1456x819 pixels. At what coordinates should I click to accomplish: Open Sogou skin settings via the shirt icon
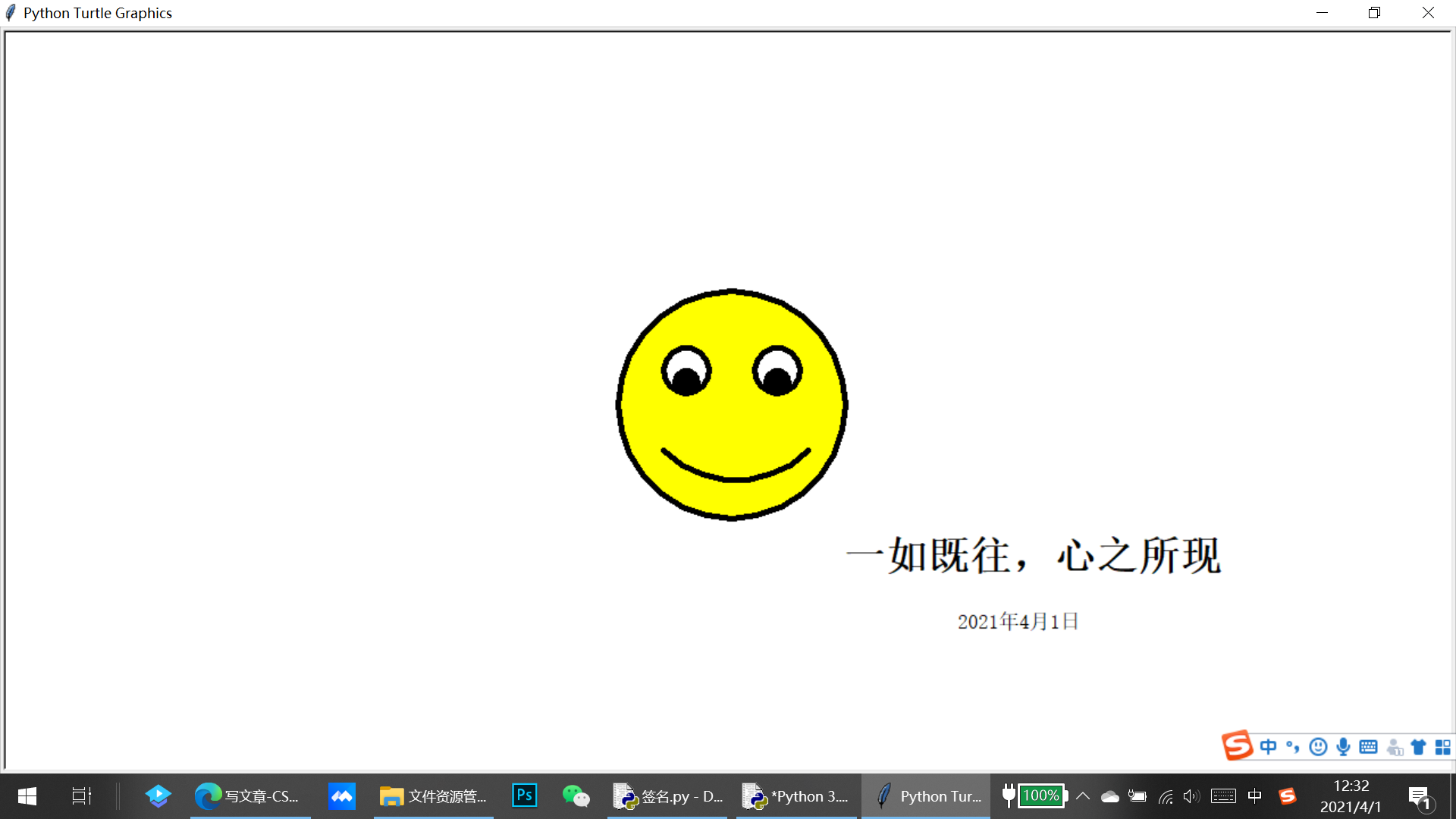pyautogui.click(x=1418, y=746)
